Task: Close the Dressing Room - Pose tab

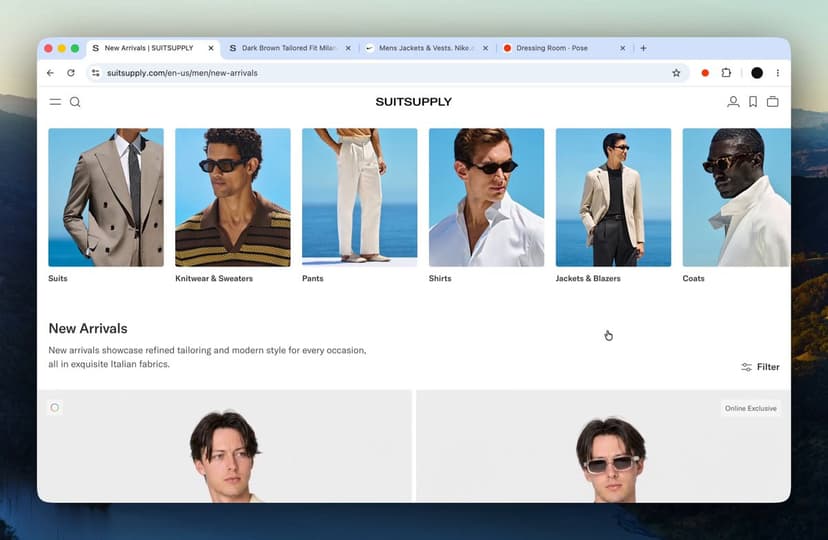Action: click(623, 48)
